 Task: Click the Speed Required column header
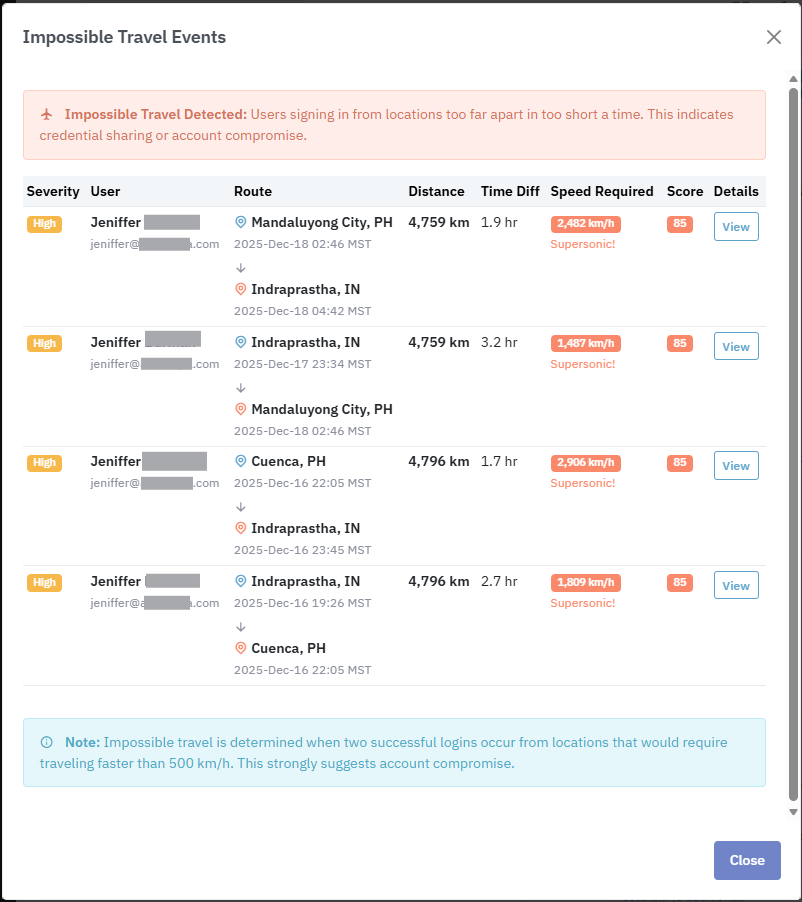(601, 191)
